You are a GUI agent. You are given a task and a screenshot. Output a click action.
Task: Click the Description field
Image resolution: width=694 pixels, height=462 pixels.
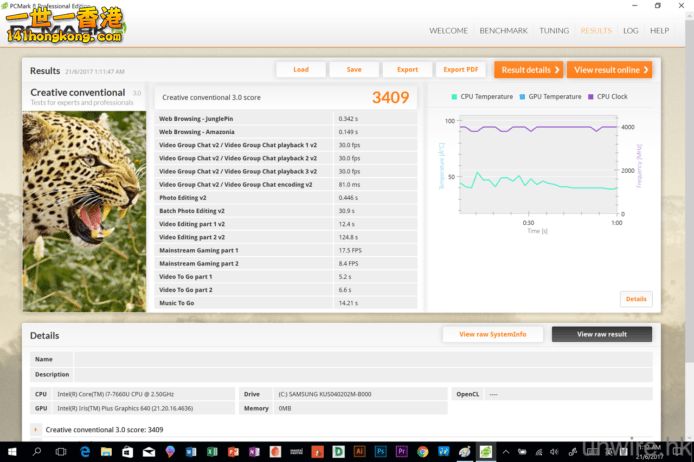(363, 374)
